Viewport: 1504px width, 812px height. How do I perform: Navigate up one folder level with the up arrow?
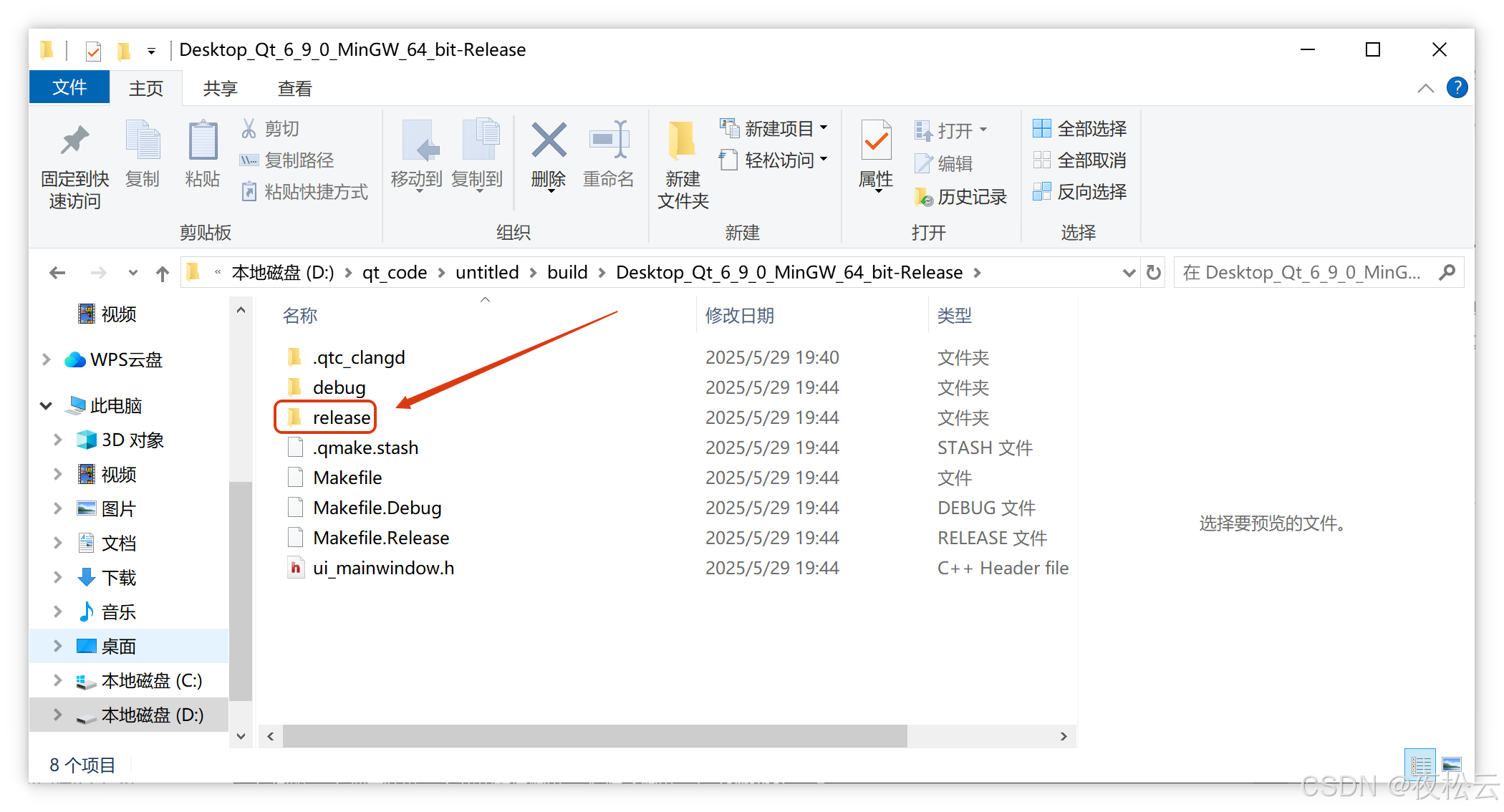coord(163,273)
